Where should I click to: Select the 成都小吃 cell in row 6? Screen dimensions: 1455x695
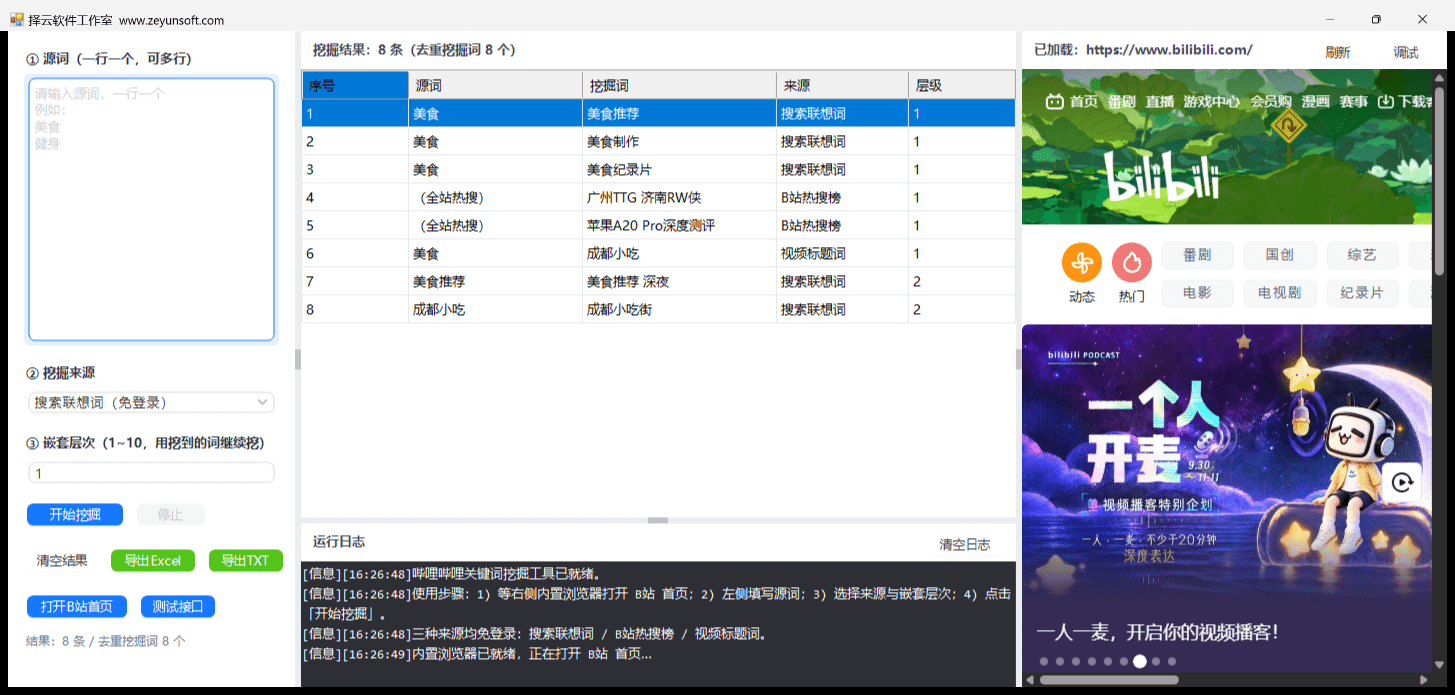679,253
